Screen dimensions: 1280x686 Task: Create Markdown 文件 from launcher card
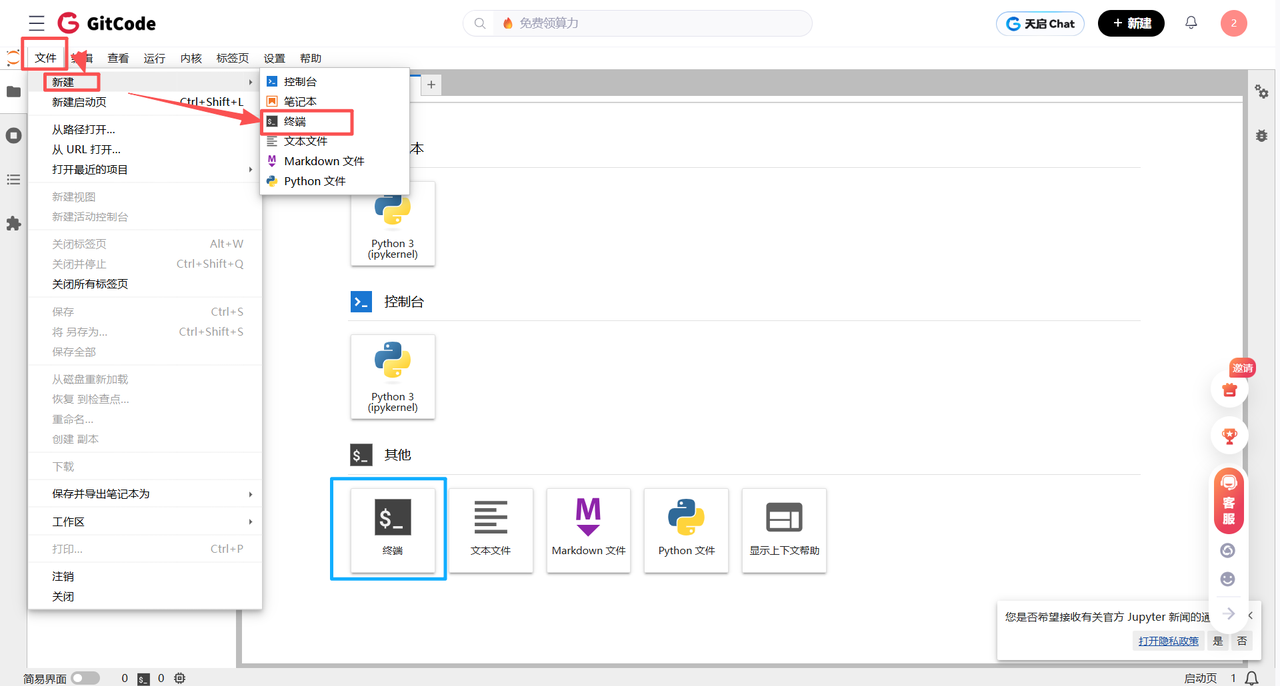tap(589, 530)
